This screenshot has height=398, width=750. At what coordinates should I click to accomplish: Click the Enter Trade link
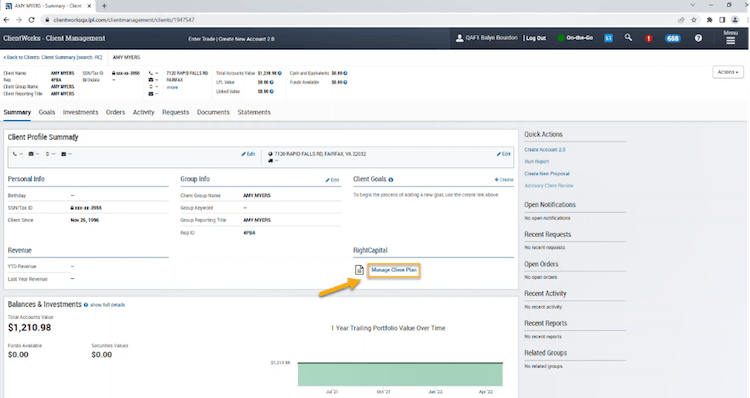[x=201, y=39]
